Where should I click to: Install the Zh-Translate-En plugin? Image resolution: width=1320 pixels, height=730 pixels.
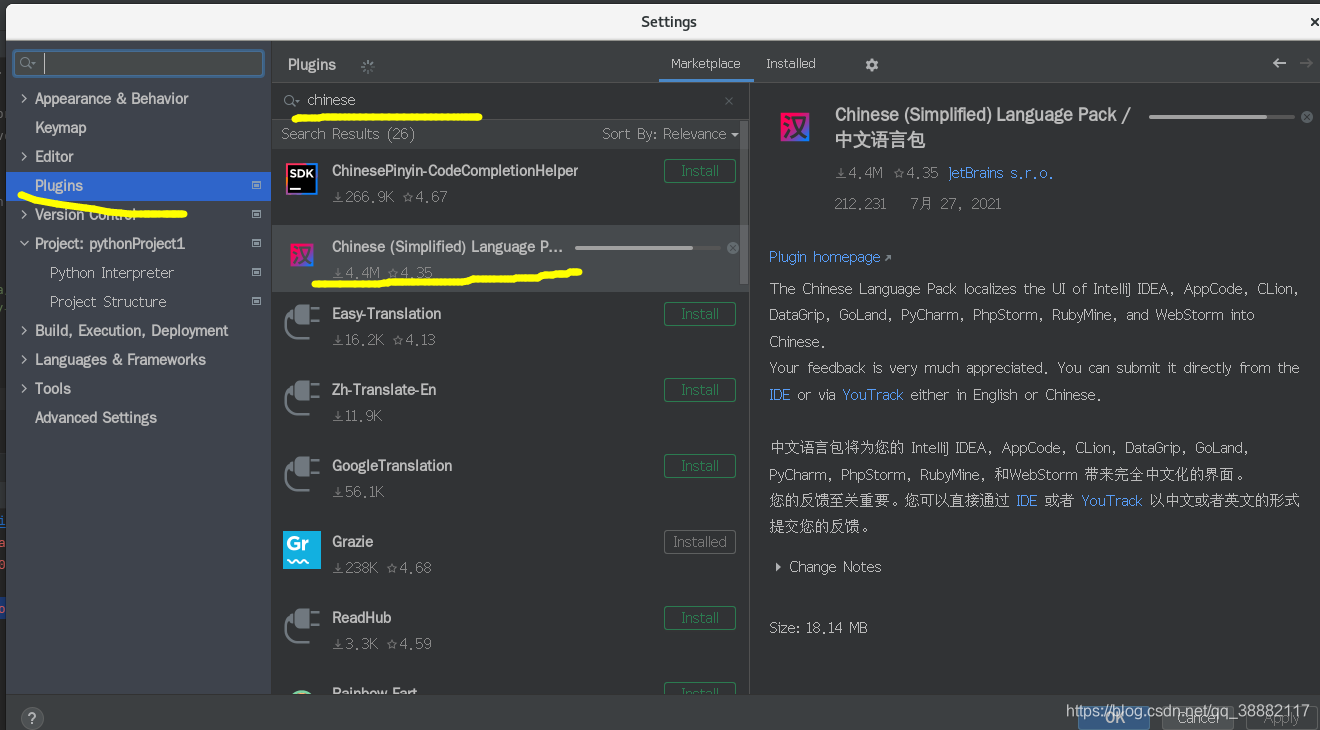(x=700, y=390)
